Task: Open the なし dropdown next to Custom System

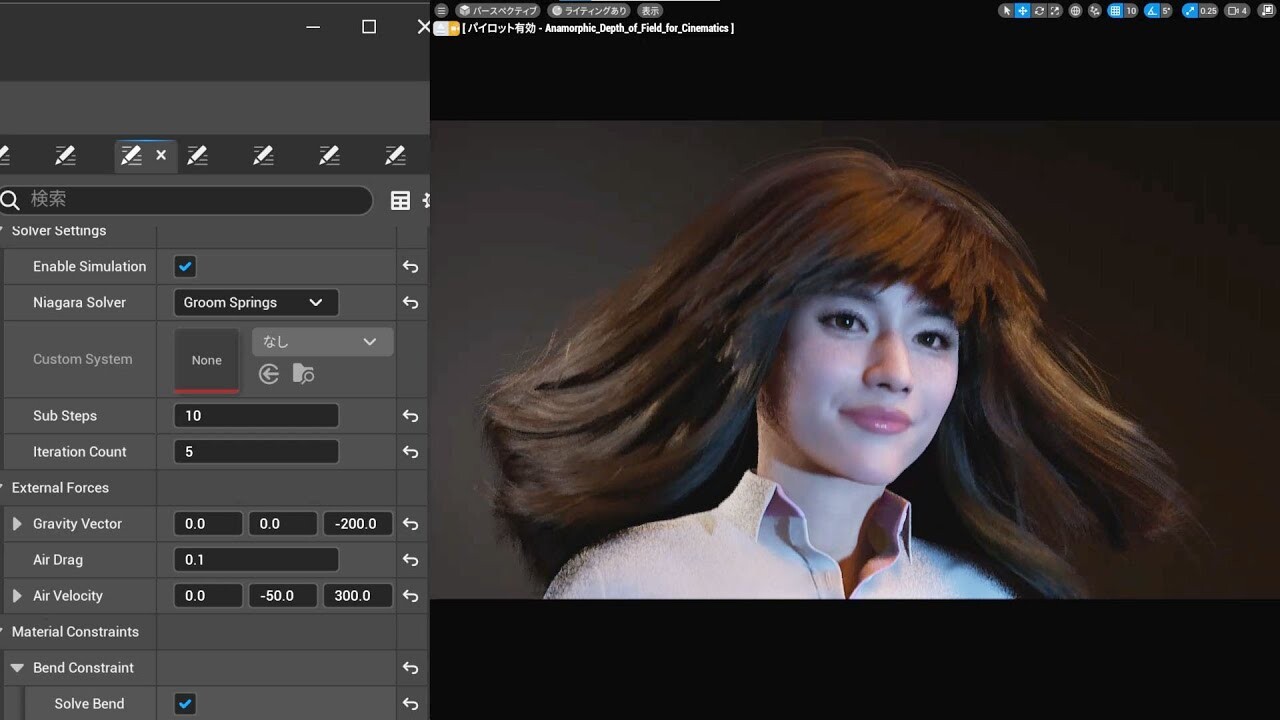Action: coord(321,341)
